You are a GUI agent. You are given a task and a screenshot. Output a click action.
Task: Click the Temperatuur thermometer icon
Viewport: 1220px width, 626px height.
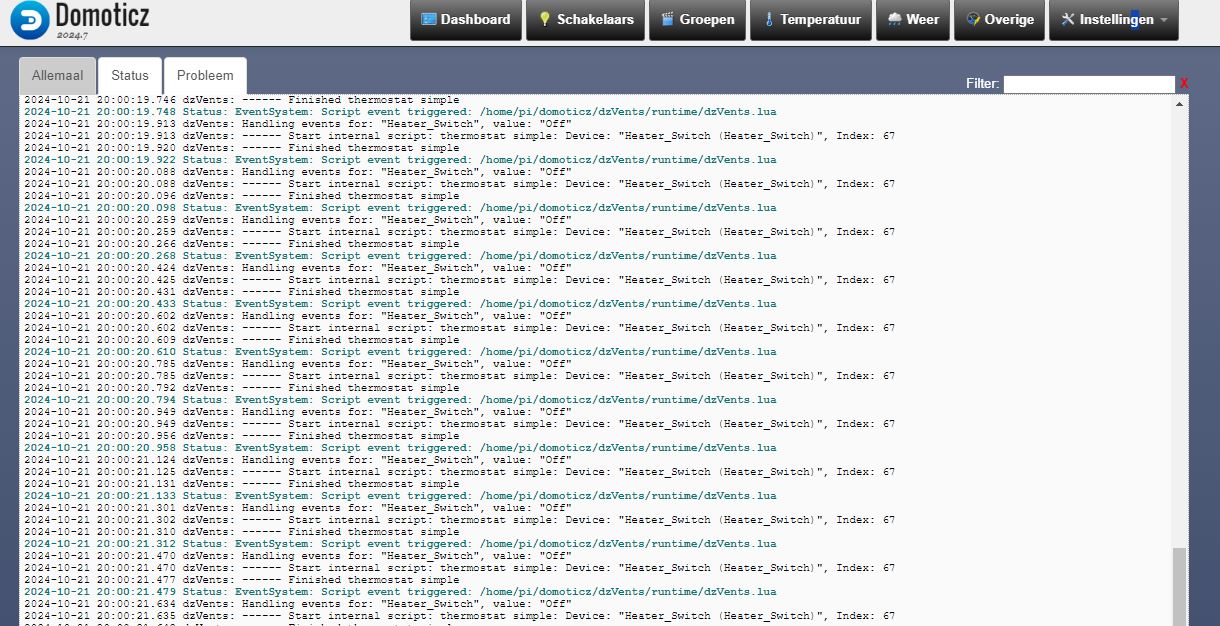[769, 19]
